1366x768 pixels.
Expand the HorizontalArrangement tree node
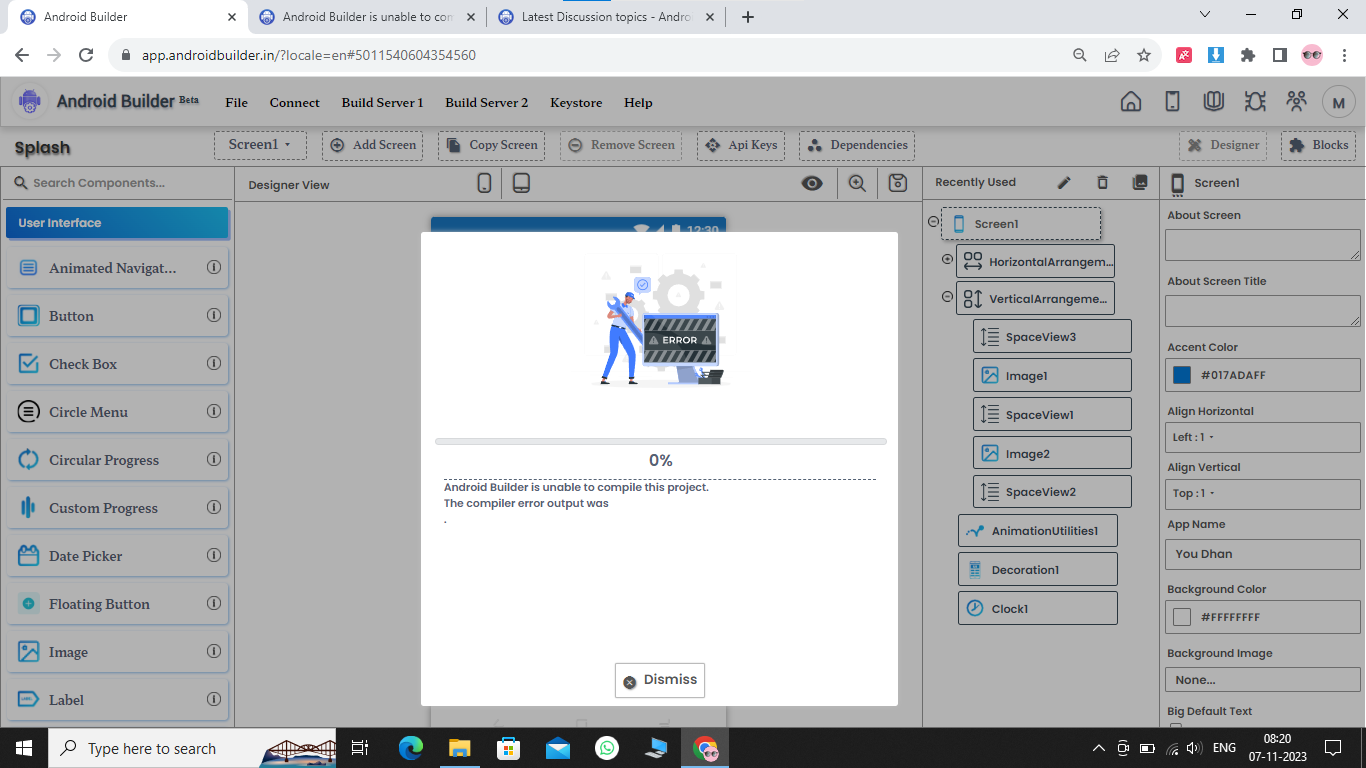[x=947, y=259]
